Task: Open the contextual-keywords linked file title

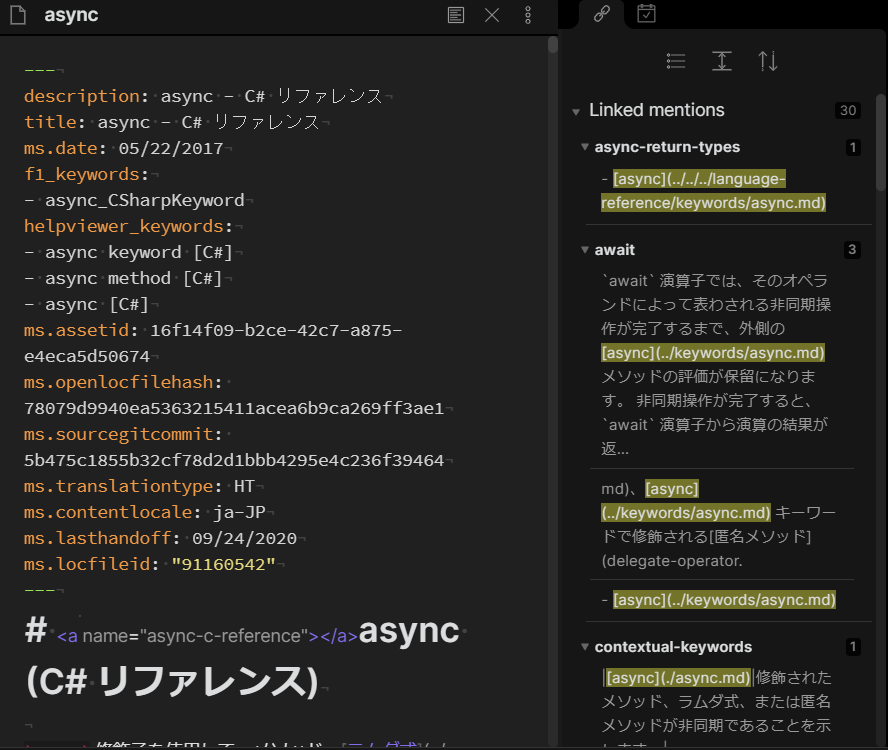Action: pos(673,647)
